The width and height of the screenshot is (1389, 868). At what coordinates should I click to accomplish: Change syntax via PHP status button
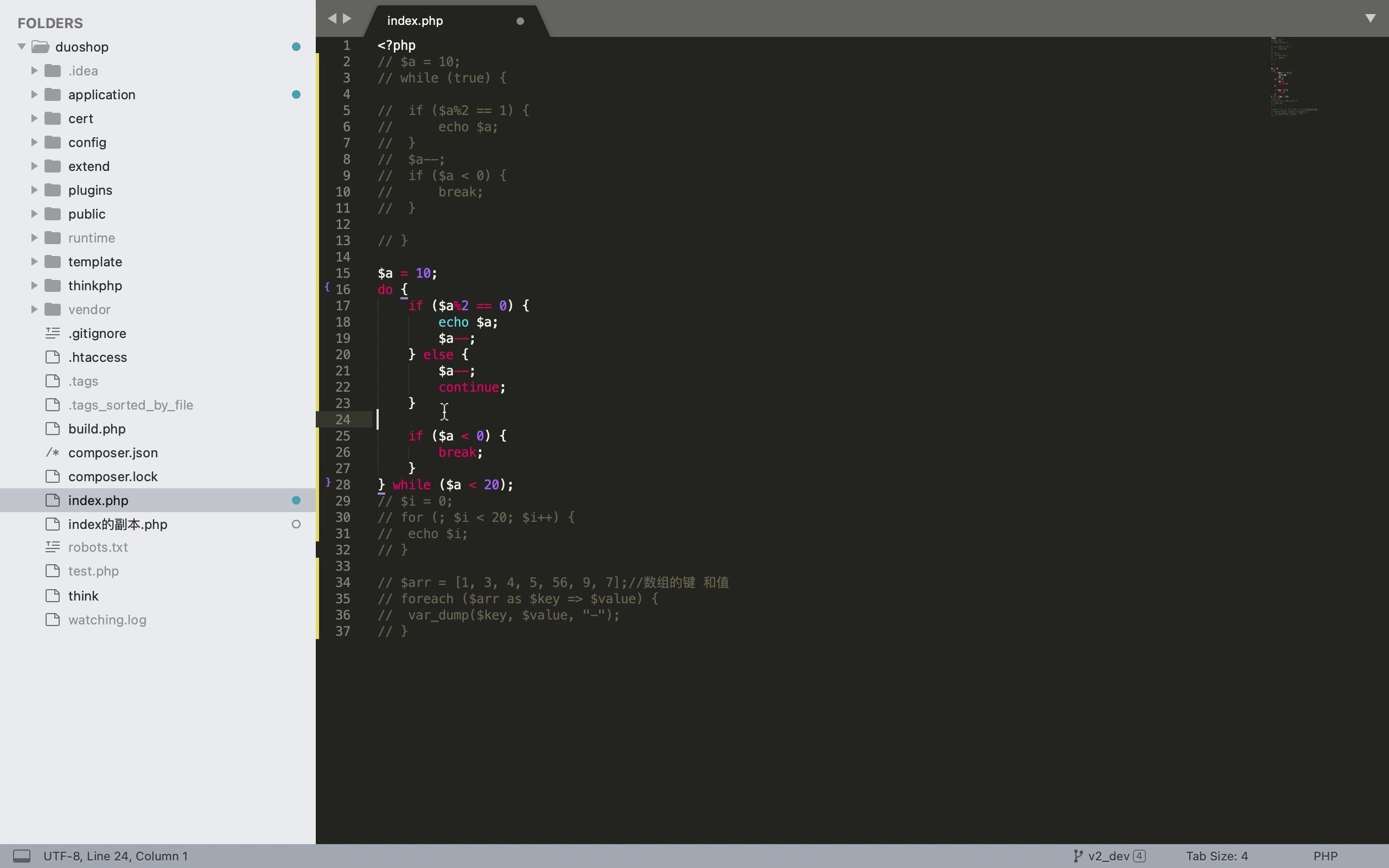point(1326,856)
